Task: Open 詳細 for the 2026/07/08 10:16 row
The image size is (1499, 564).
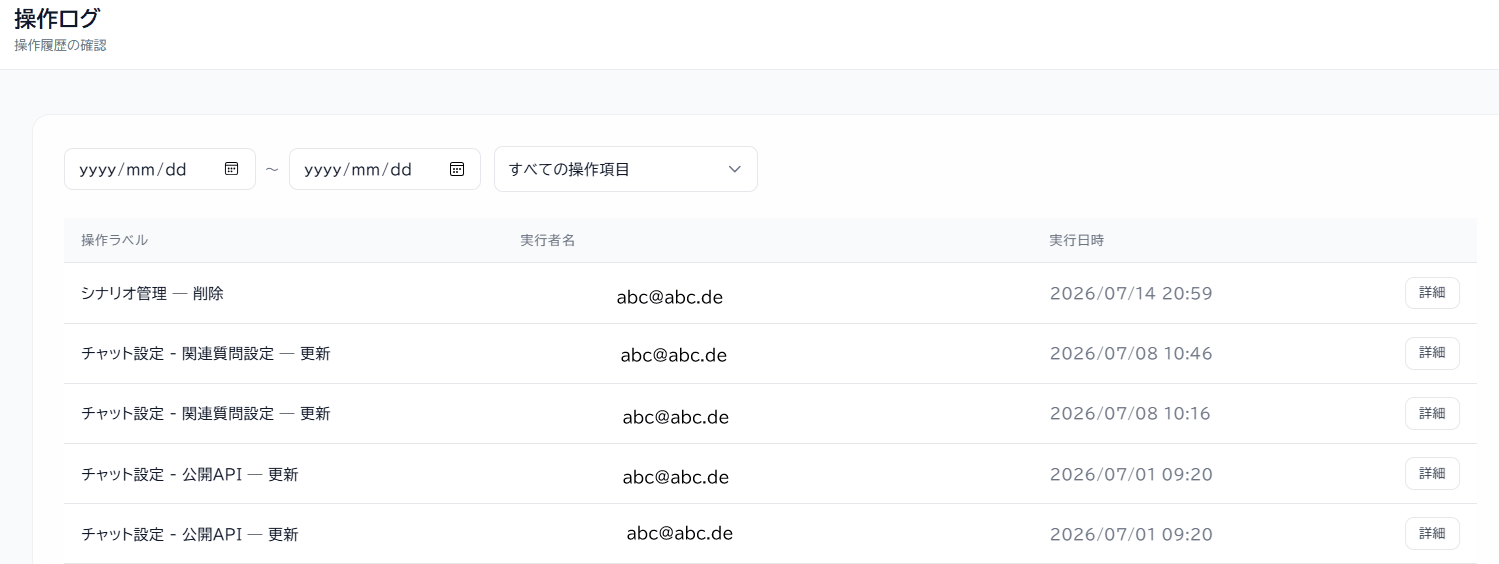Action: tap(1432, 413)
